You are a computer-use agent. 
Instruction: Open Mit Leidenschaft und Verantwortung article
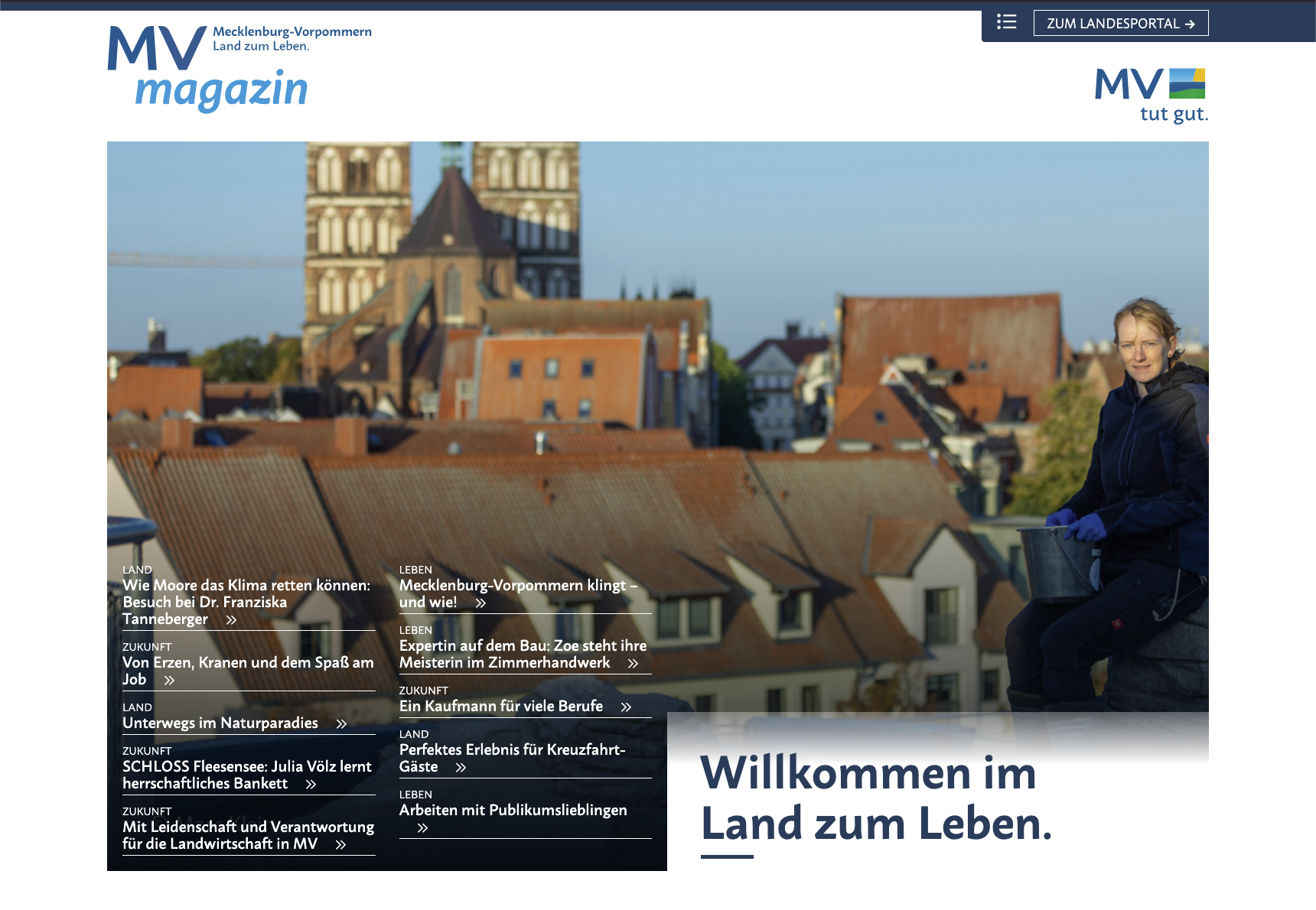[x=248, y=827]
